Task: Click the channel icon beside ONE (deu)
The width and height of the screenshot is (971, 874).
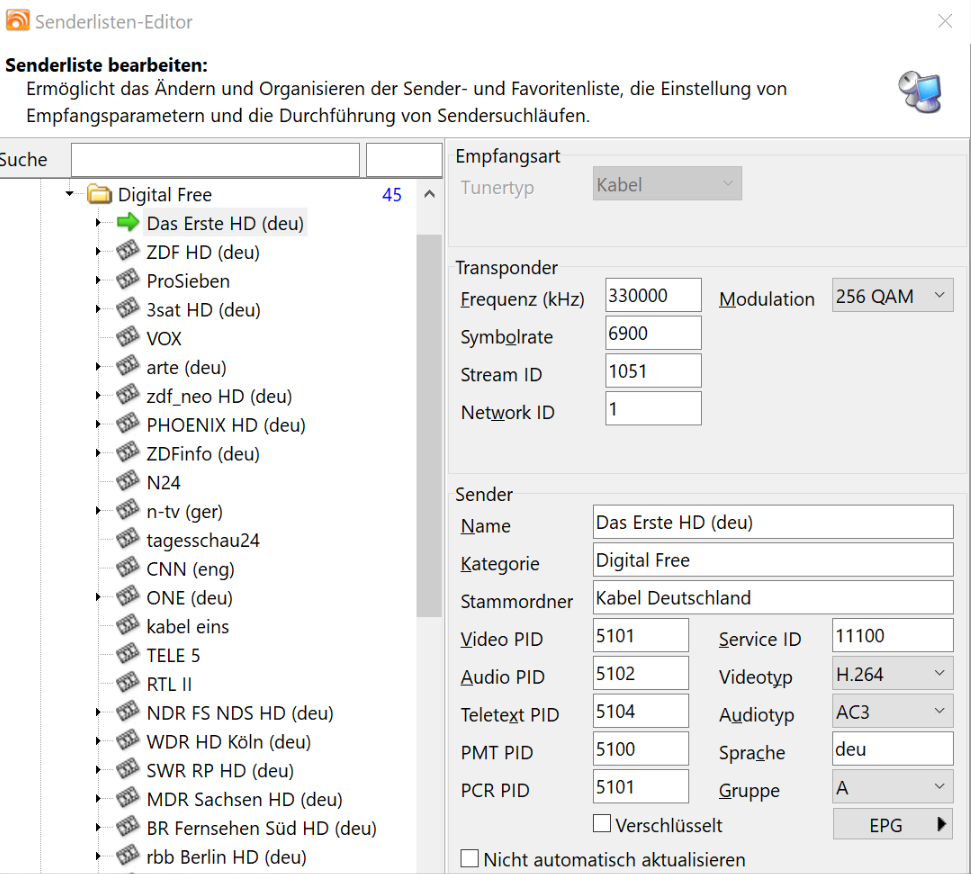Action: click(128, 597)
